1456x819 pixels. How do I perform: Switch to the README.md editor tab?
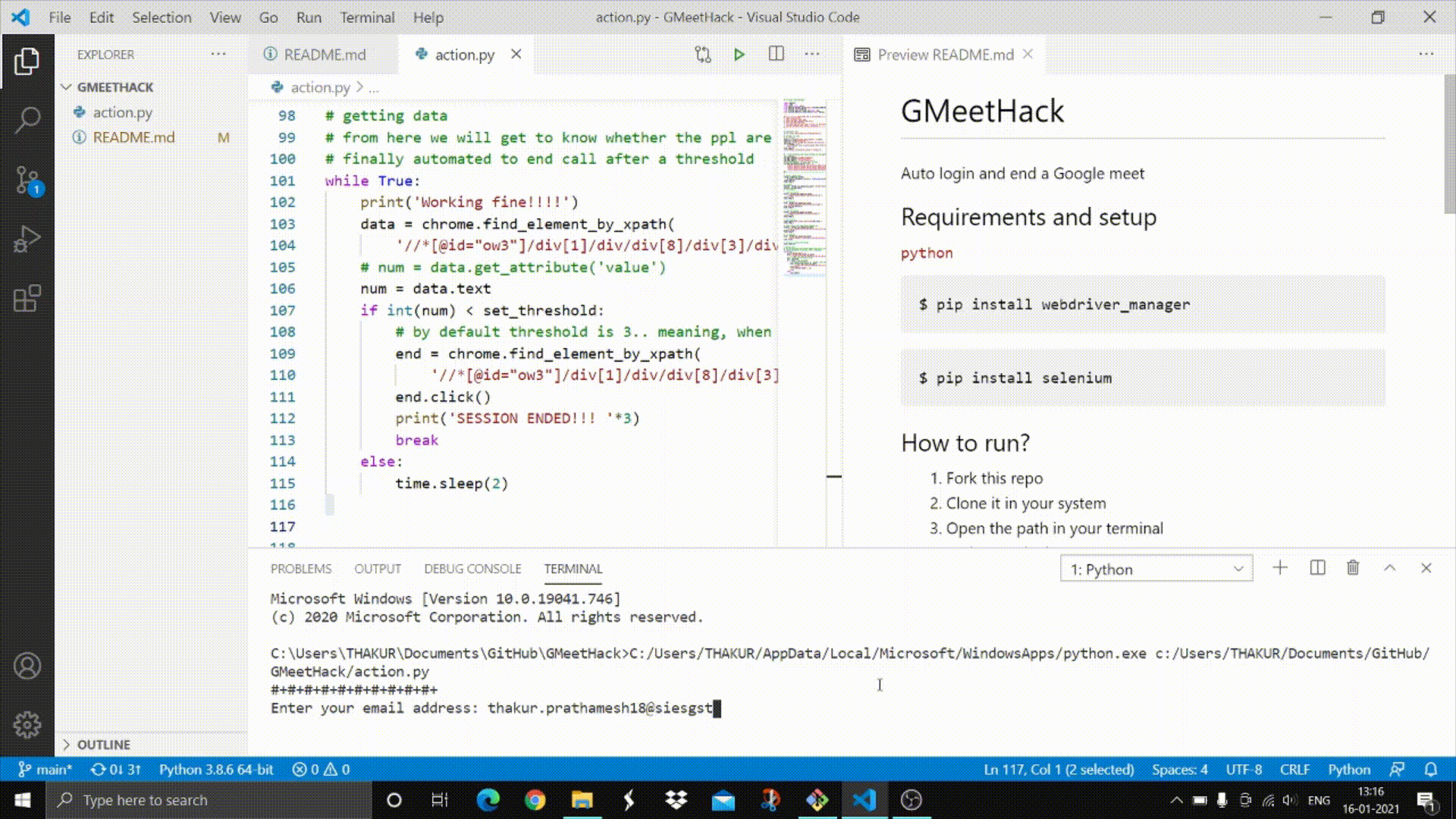coord(324,55)
